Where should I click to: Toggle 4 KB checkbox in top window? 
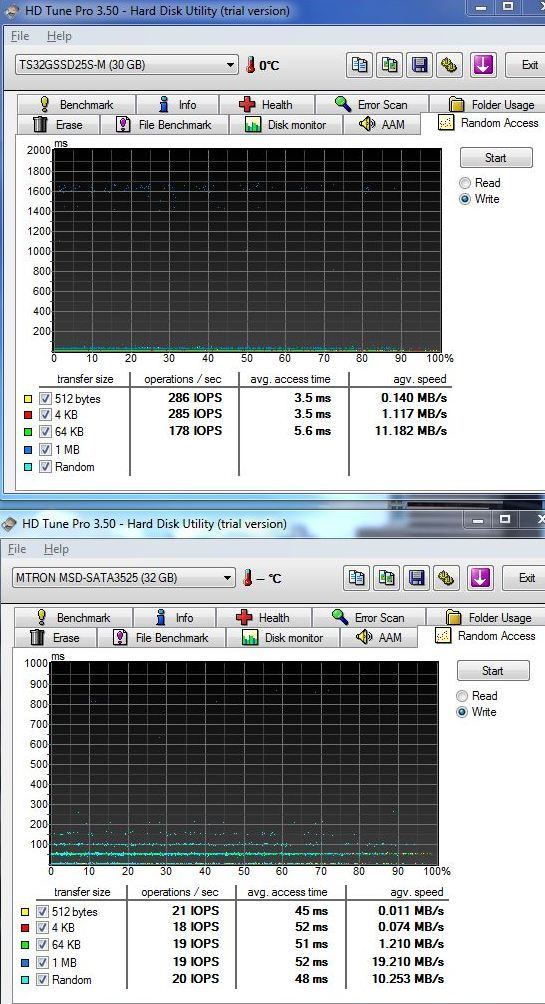45,416
